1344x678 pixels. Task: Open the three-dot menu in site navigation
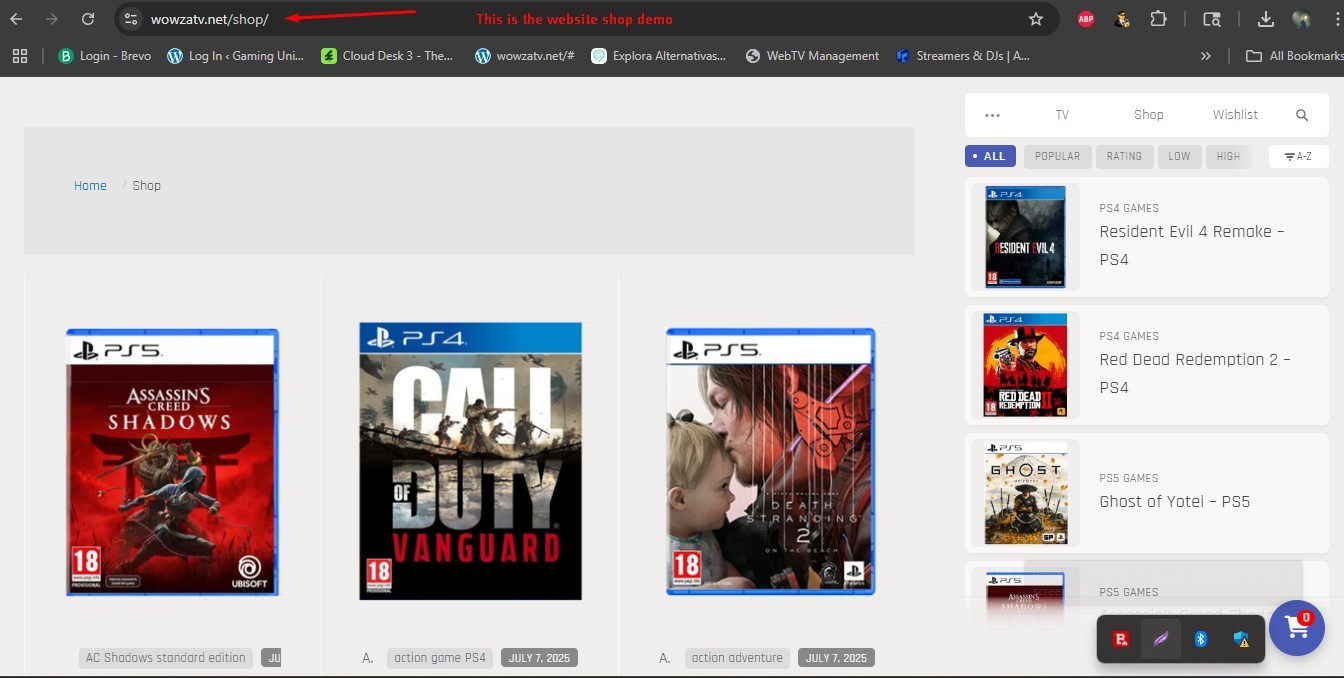[x=992, y=115]
